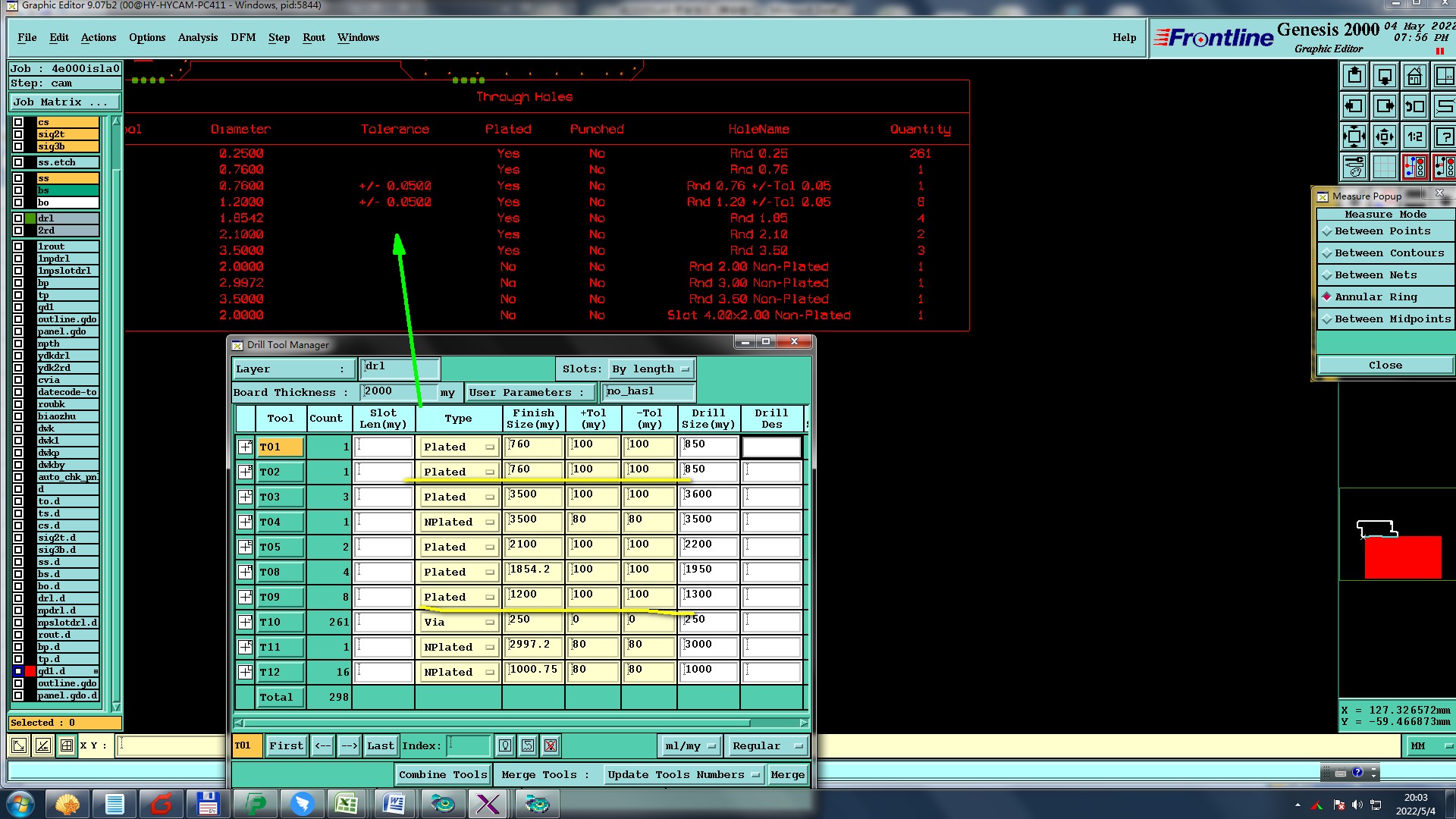
Task: Click the Combine Tools button
Action: click(443, 775)
